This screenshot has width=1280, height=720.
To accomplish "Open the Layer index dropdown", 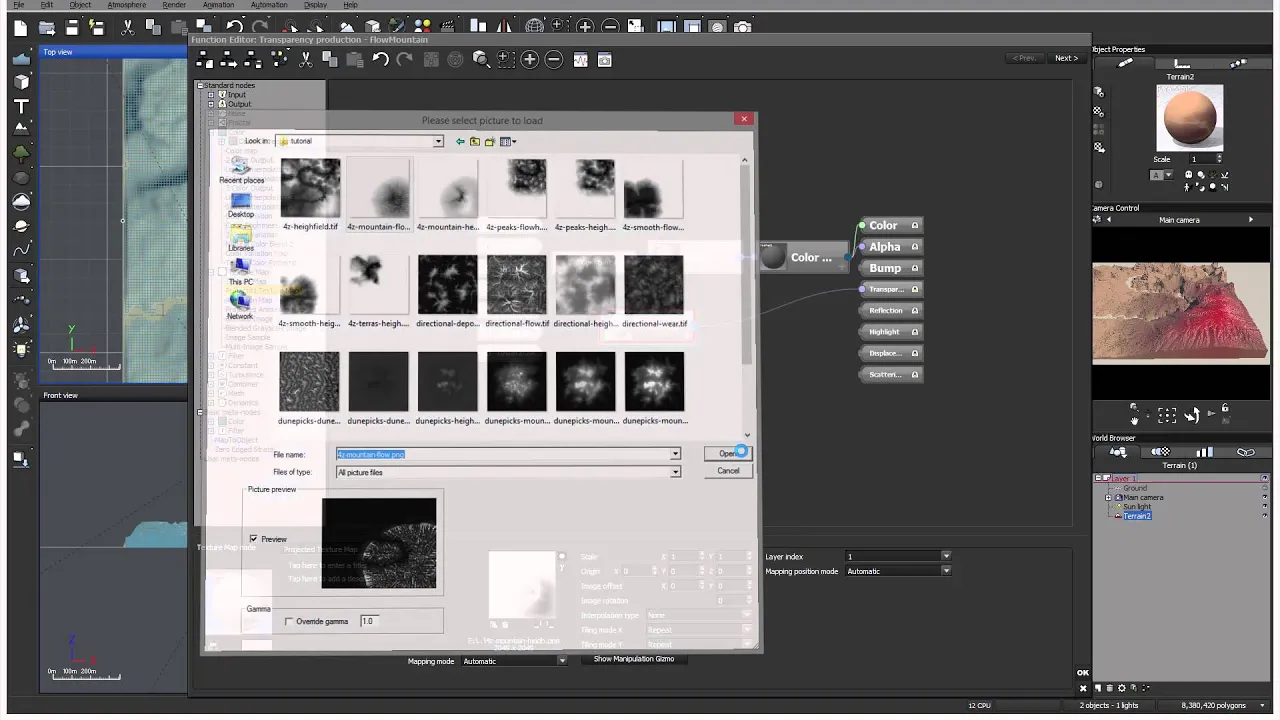I will pos(946,556).
